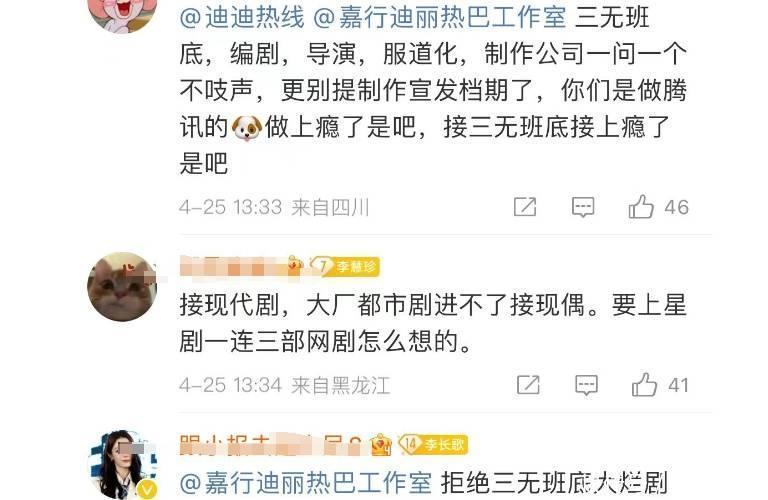
Task: Like the comment with 41 likes
Action: (660, 384)
